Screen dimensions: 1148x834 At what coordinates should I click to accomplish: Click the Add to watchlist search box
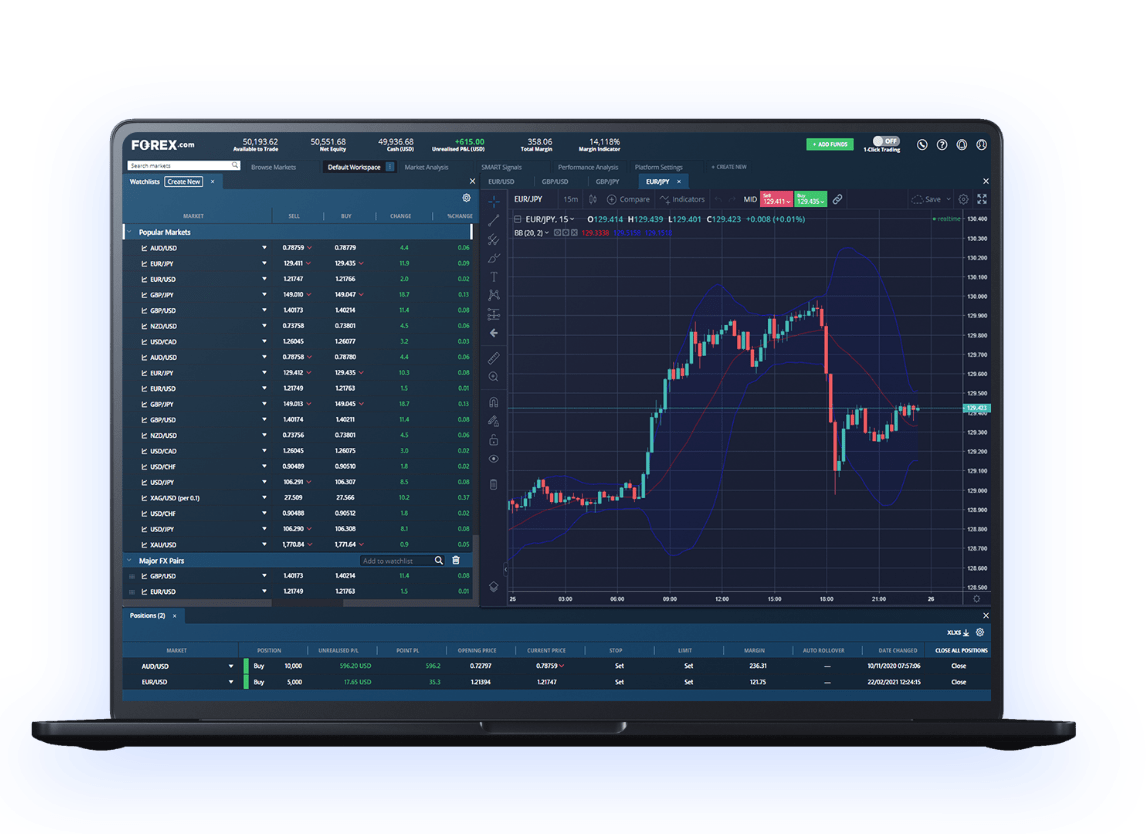tap(400, 560)
